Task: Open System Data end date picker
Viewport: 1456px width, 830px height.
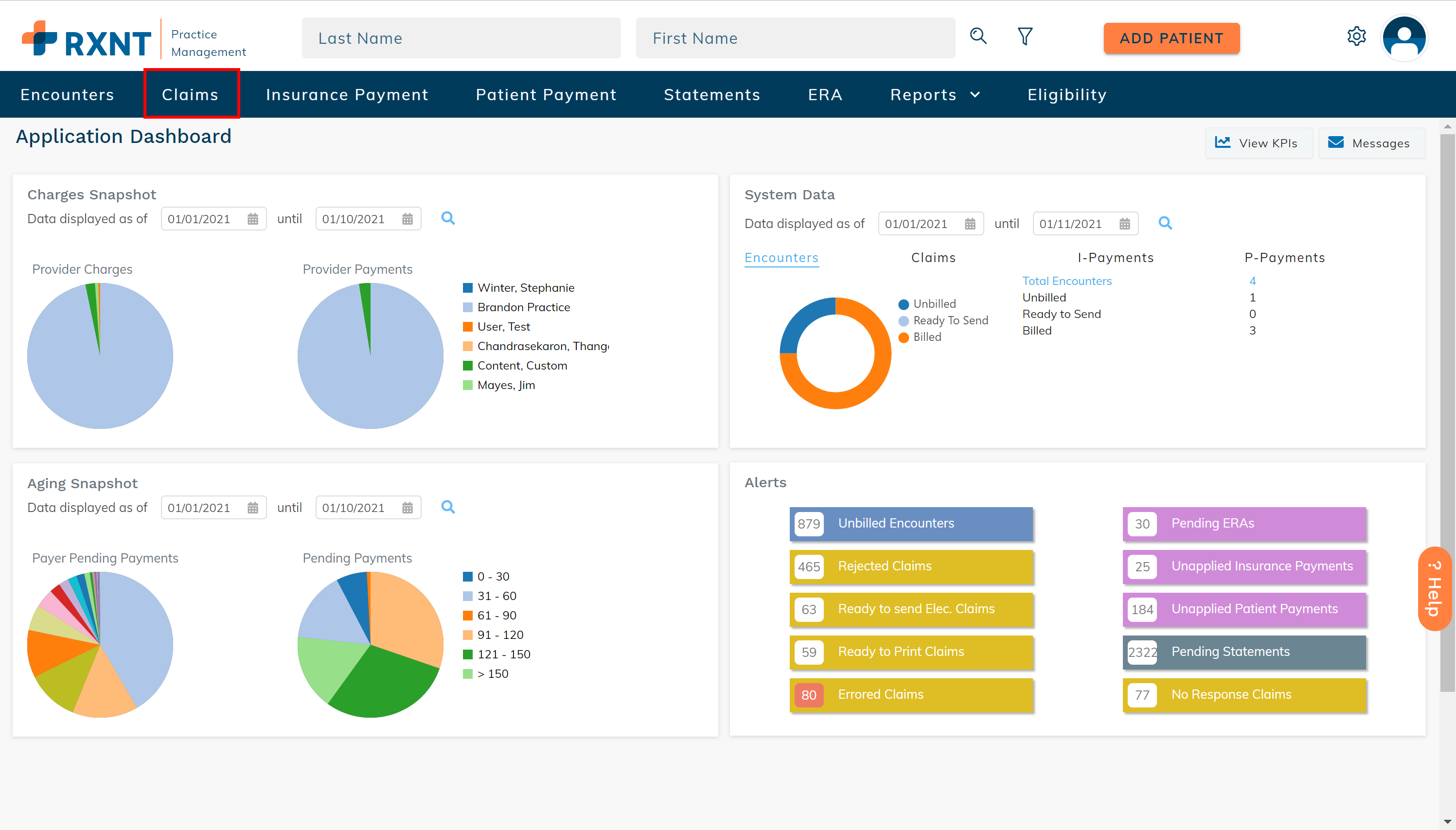Action: click(x=1124, y=224)
